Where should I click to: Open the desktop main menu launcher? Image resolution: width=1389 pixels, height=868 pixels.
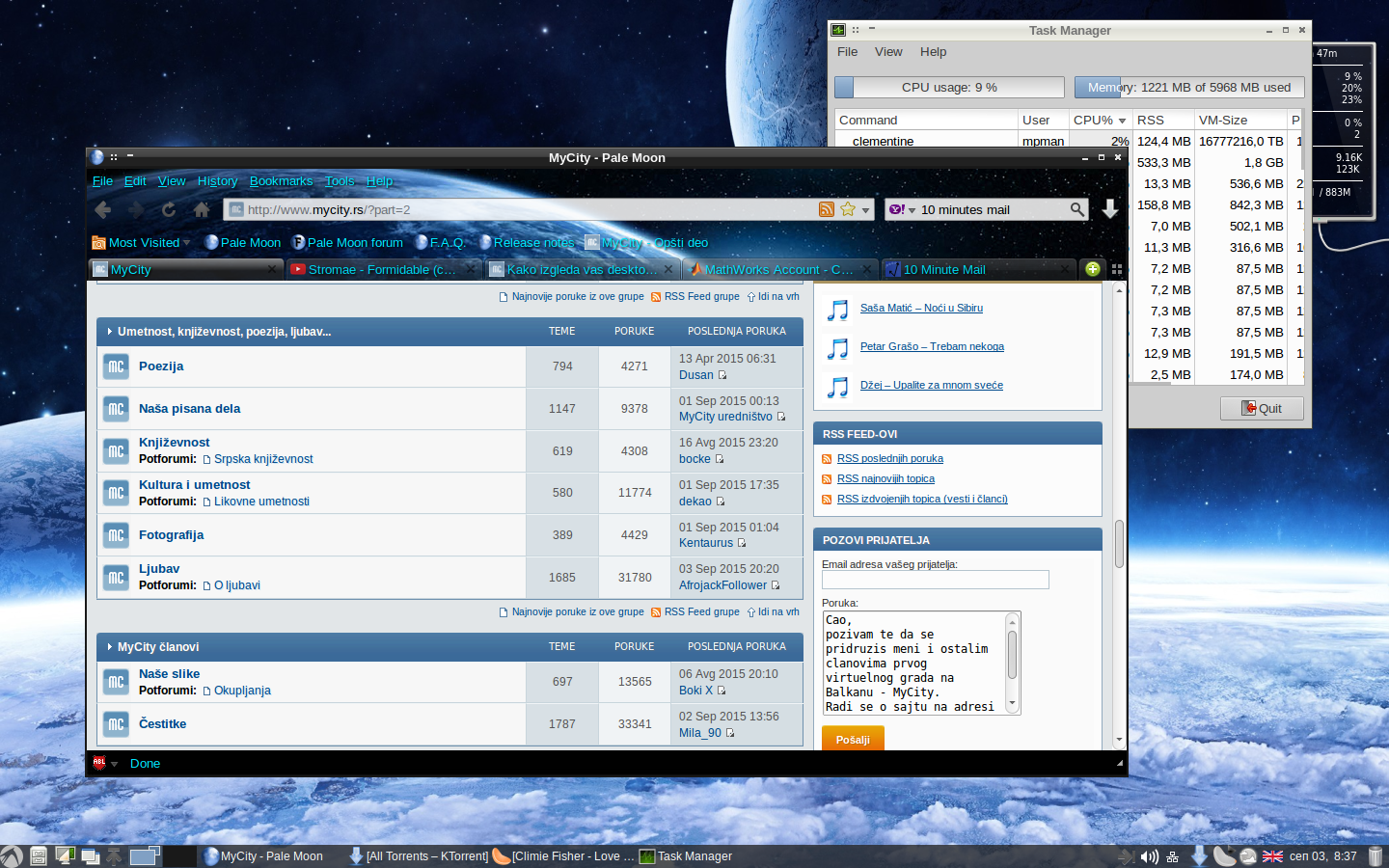coord(12,855)
